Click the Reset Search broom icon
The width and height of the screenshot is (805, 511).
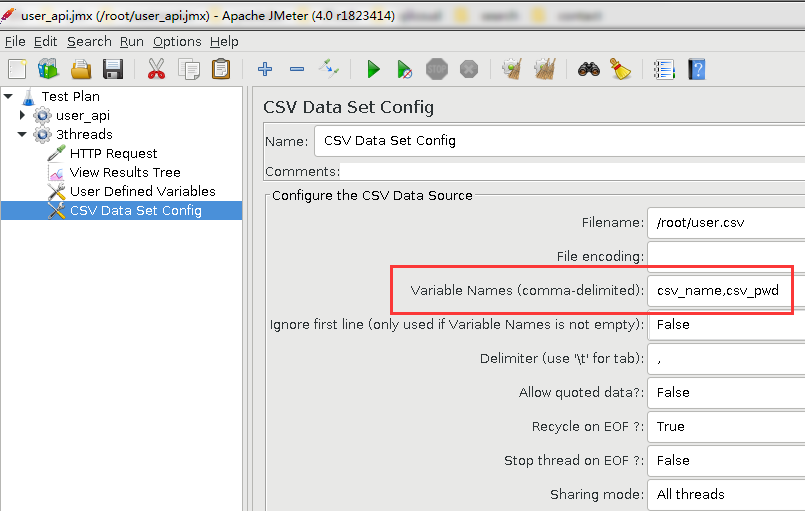pyautogui.click(x=620, y=69)
